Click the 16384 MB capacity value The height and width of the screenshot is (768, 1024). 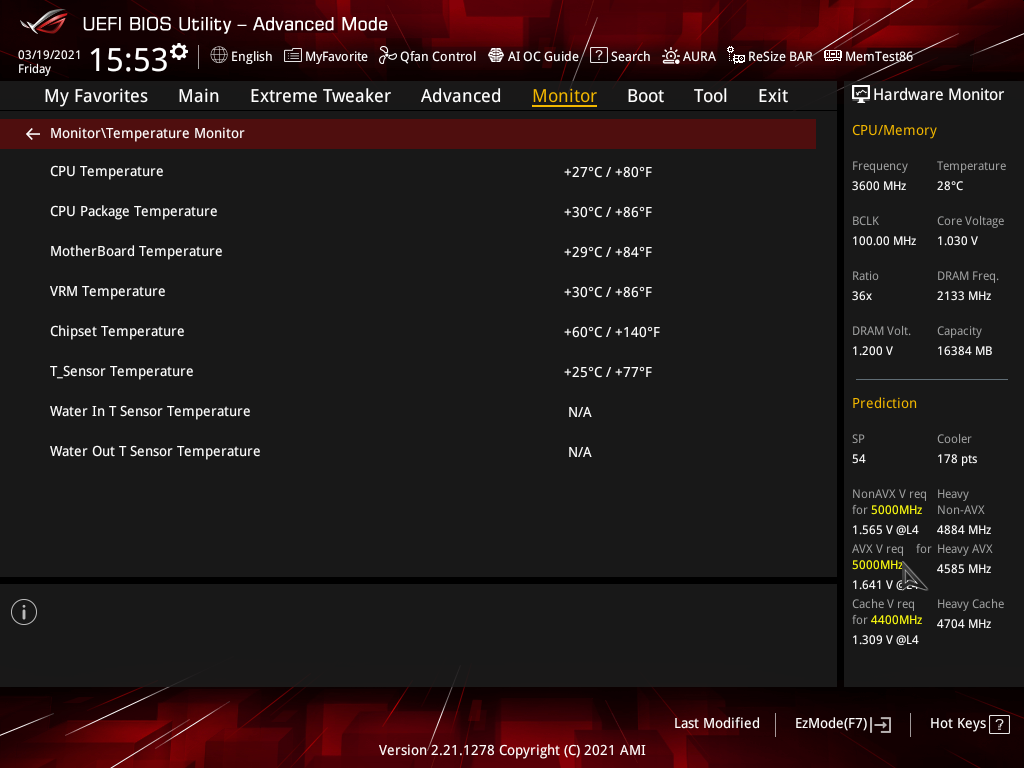coord(965,351)
